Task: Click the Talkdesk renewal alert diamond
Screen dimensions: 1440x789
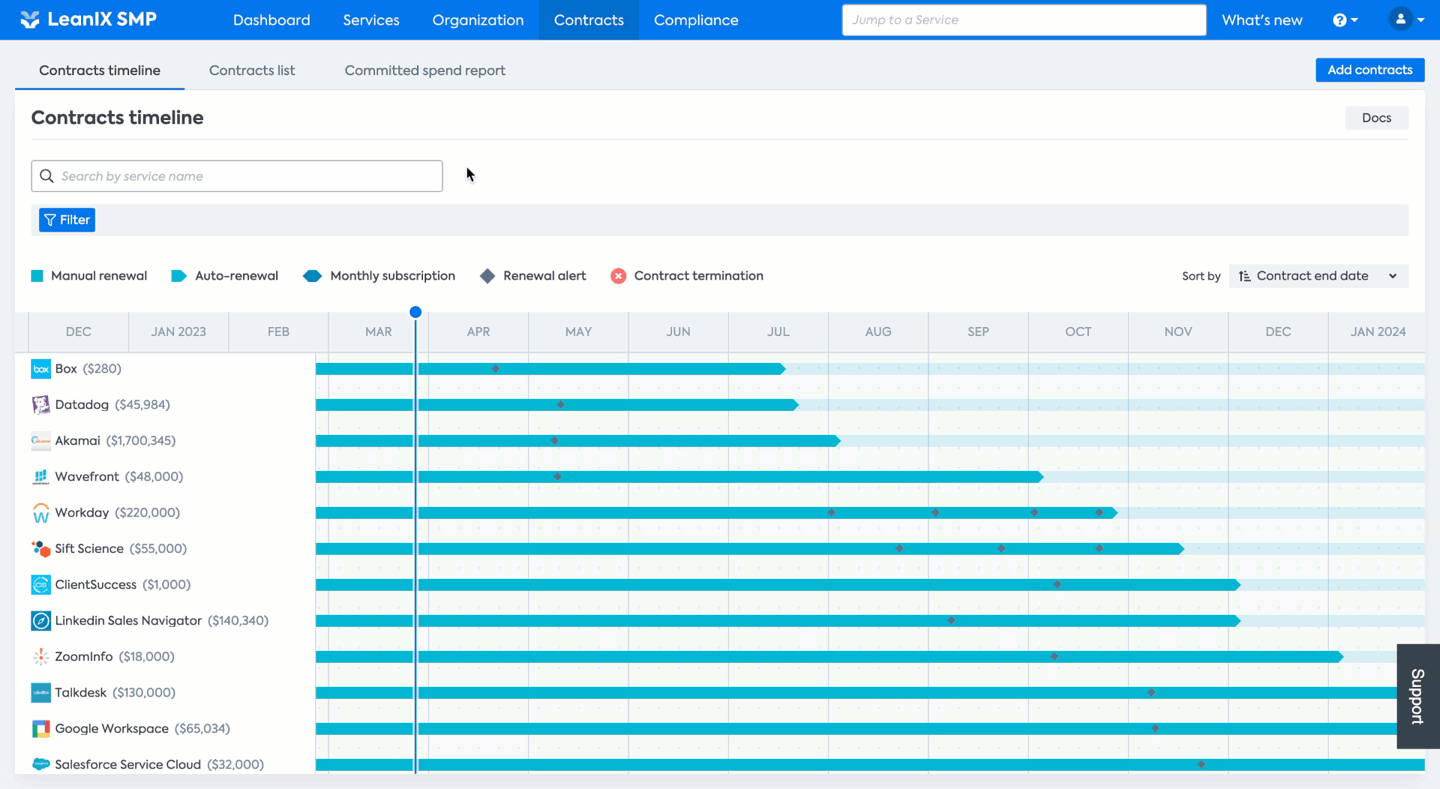Action: [x=1152, y=693]
